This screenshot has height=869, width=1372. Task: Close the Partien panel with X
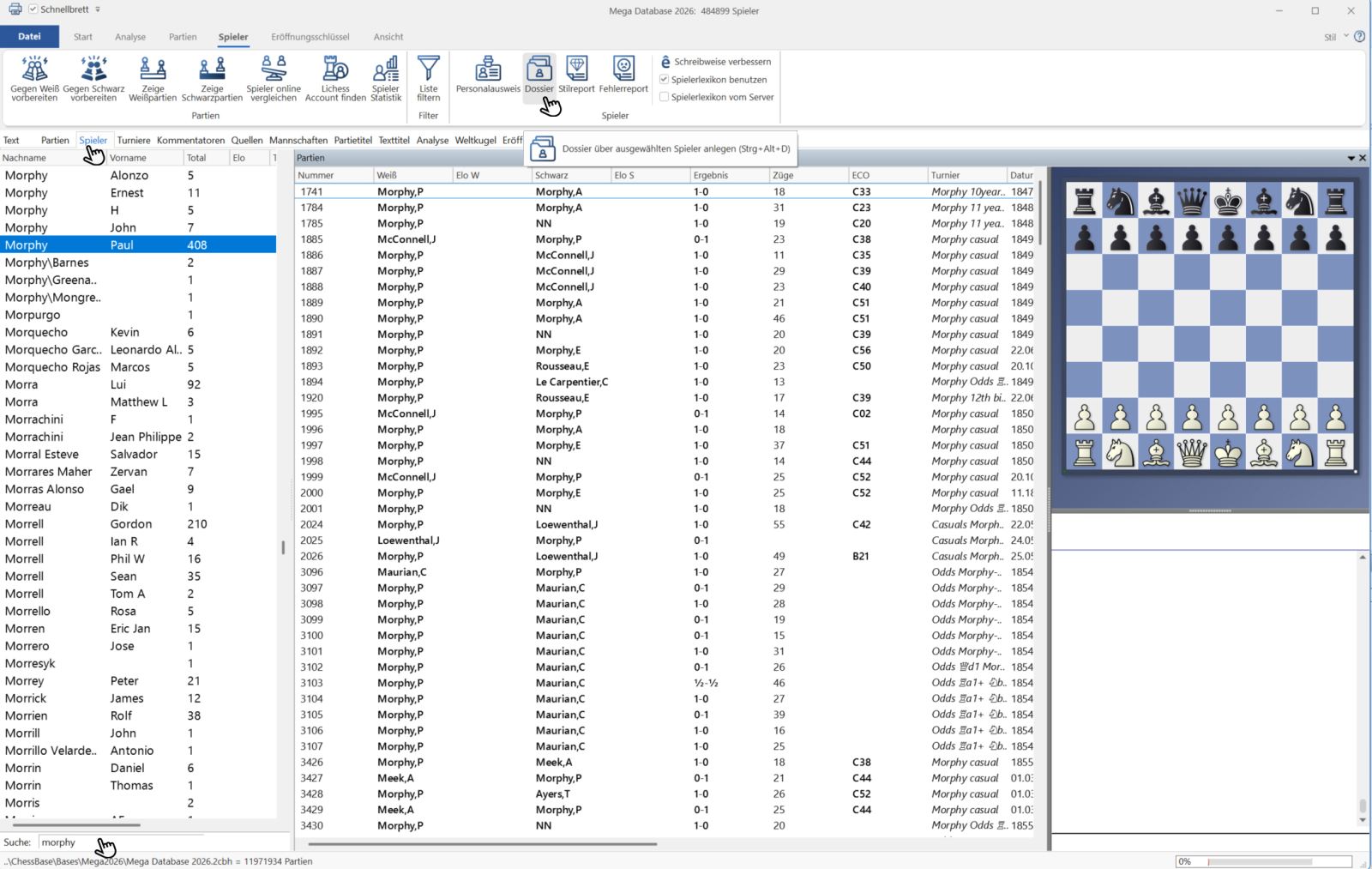click(x=1363, y=158)
